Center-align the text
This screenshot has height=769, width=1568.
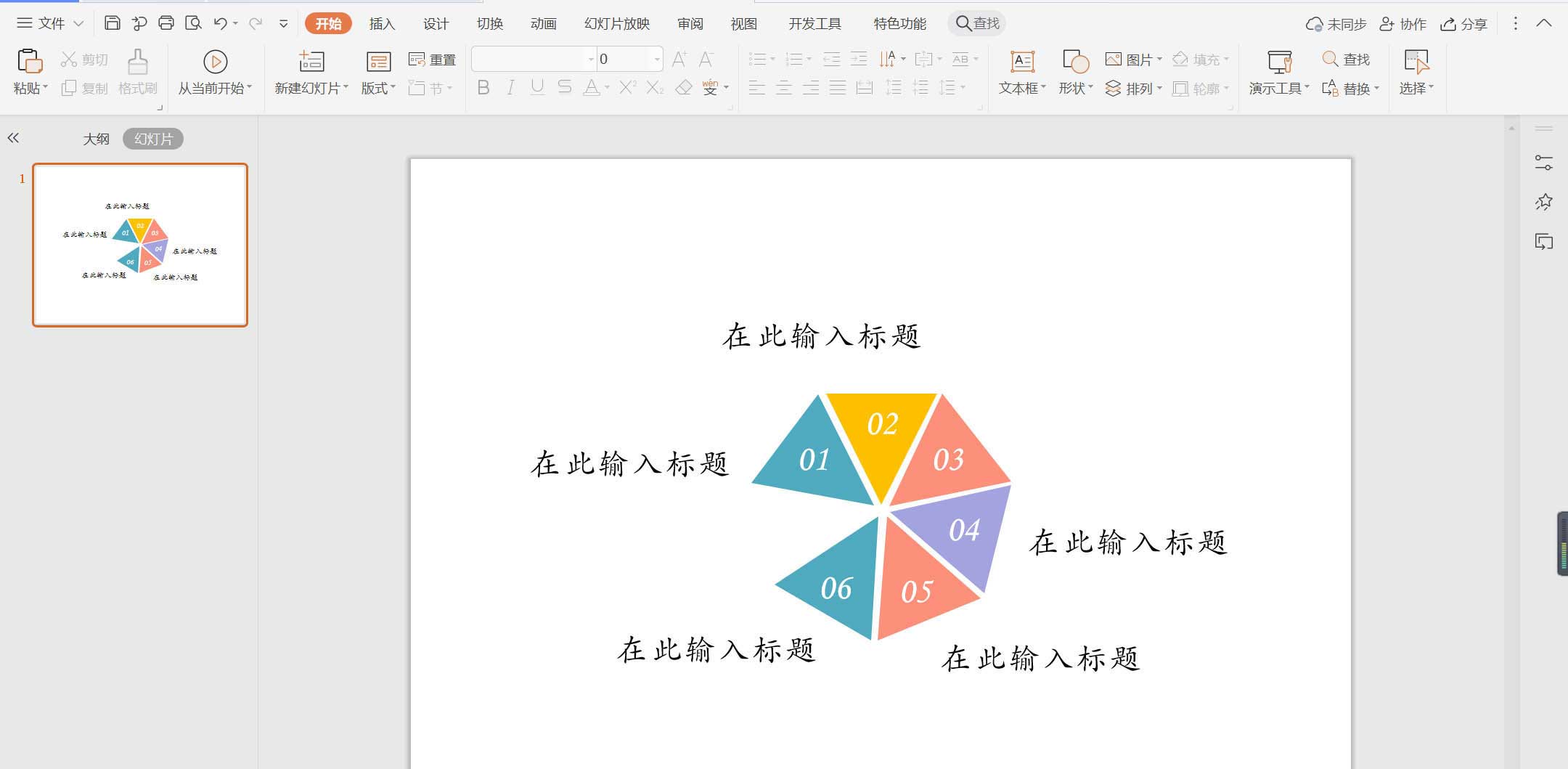[784, 88]
